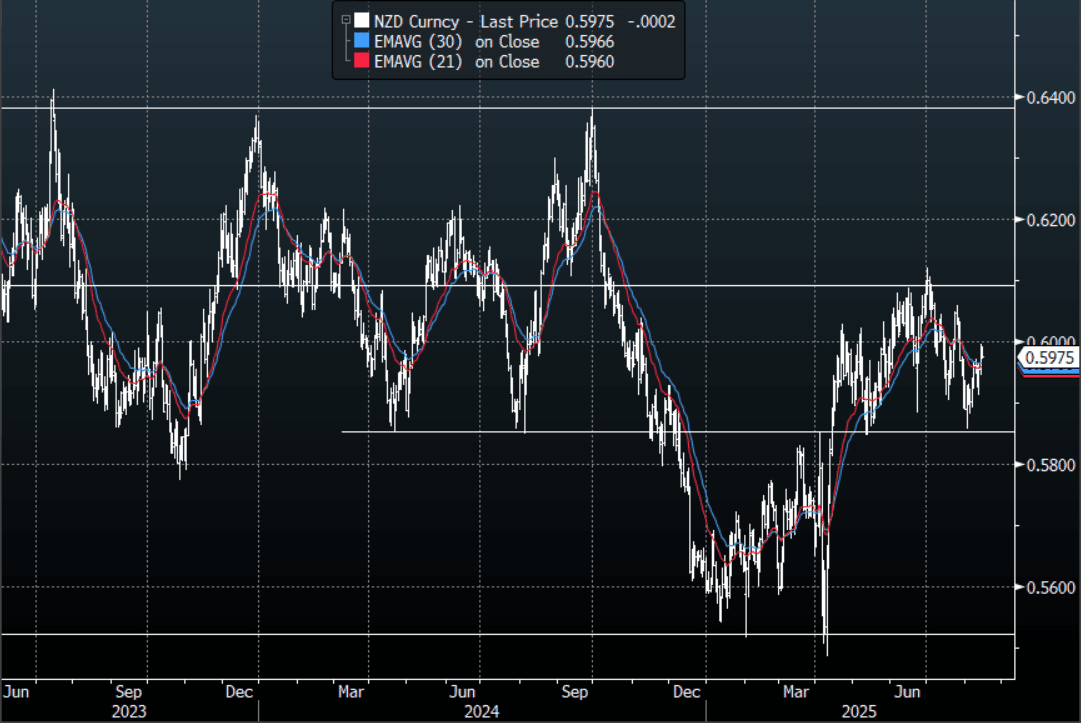Click the -.0002 price change value in legend

(x=650, y=20)
